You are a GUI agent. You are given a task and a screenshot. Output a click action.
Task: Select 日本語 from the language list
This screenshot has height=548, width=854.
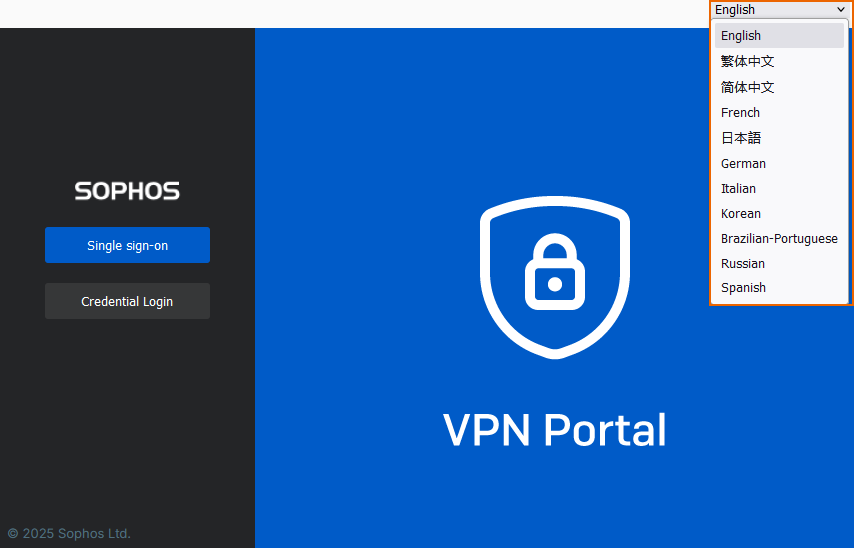tap(741, 138)
